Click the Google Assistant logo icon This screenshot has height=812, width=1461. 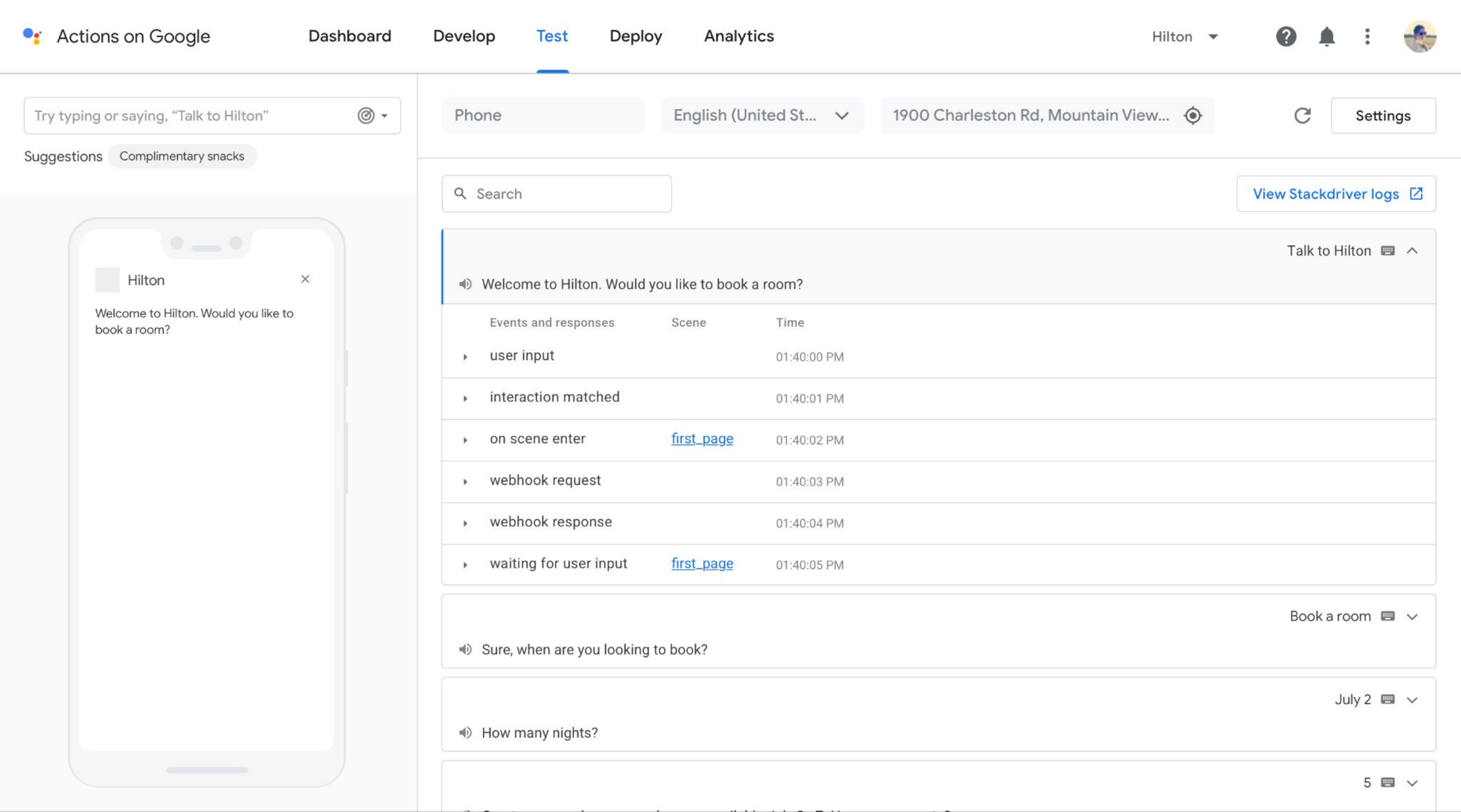(x=32, y=36)
